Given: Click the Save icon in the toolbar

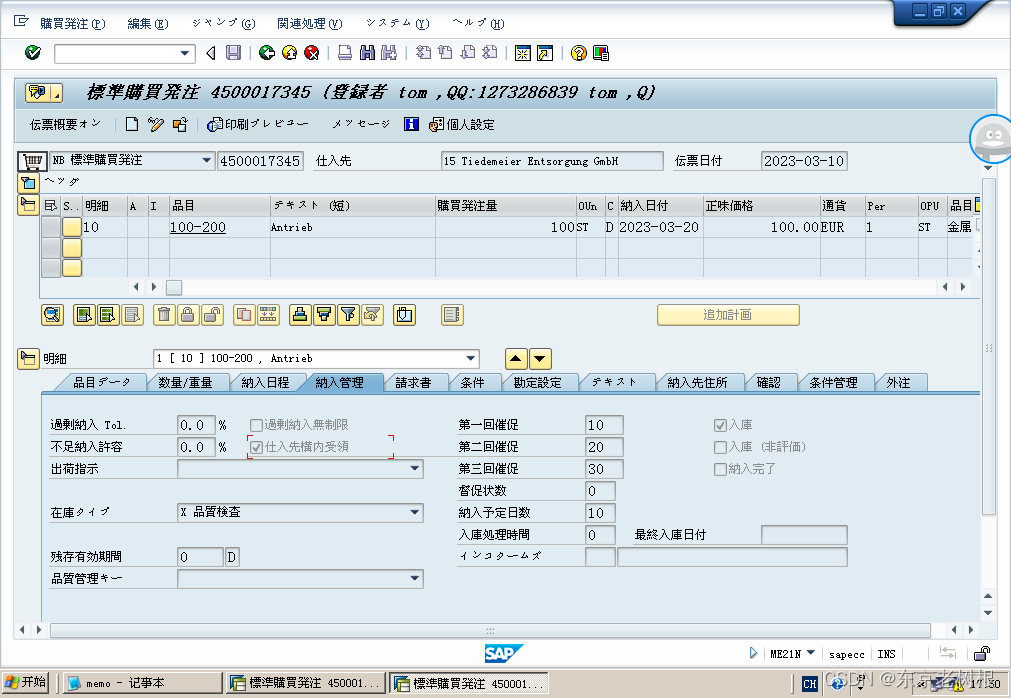Looking at the screenshot, I should point(234,53).
